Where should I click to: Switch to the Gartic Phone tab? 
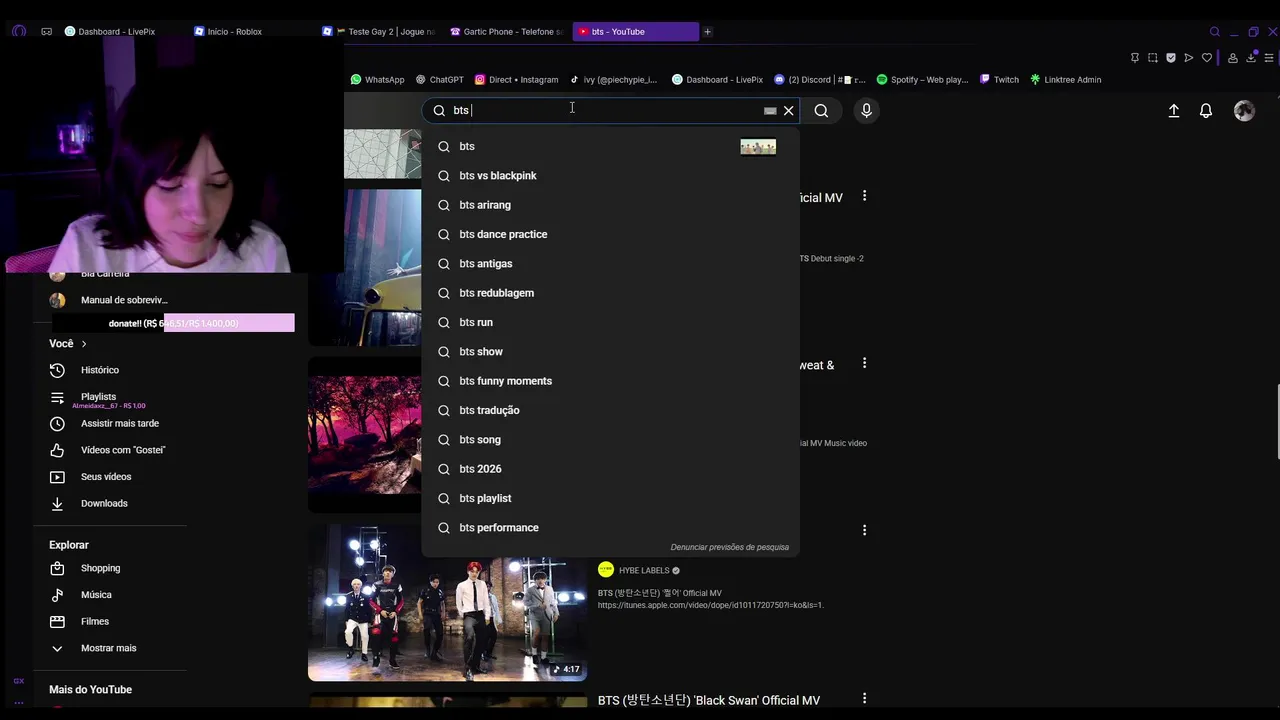click(508, 31)
